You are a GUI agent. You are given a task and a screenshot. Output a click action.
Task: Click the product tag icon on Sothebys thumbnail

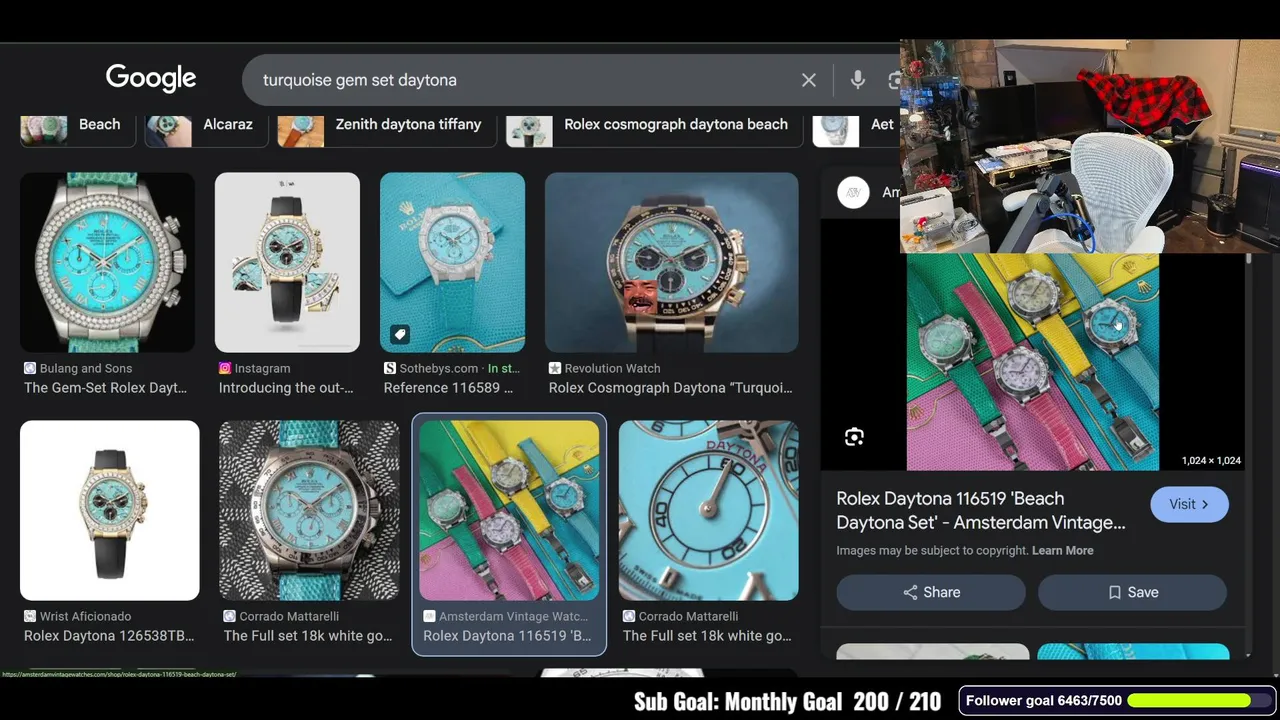coord(399,334)
